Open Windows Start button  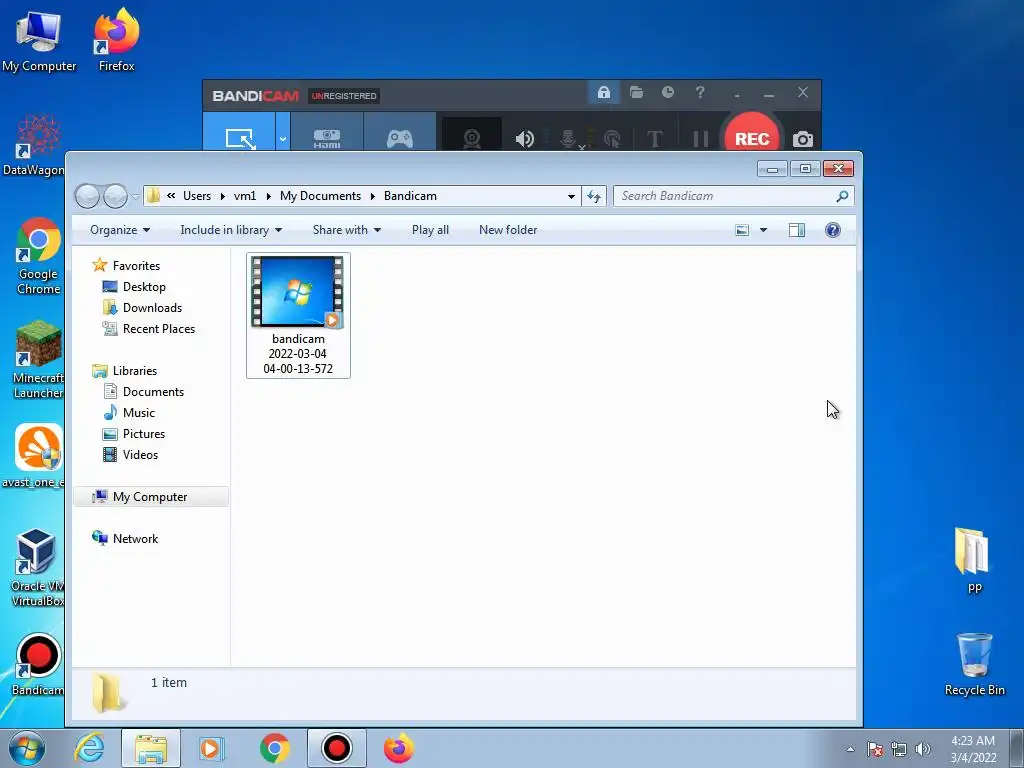tap(26, 748)
